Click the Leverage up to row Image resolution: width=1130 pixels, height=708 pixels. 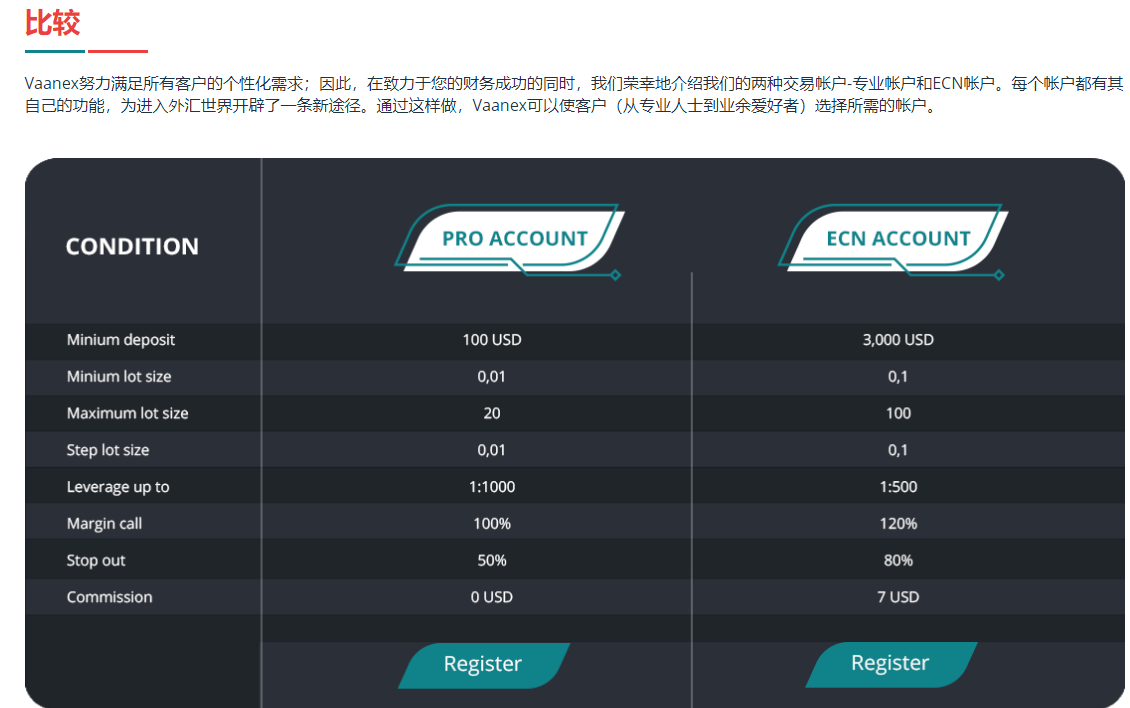[118, 486]
